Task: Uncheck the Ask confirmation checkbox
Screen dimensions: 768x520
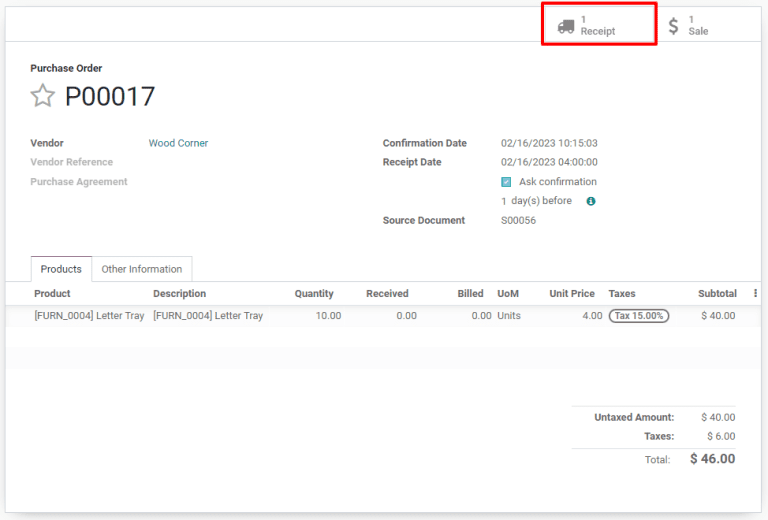Action: click(506, 182)
